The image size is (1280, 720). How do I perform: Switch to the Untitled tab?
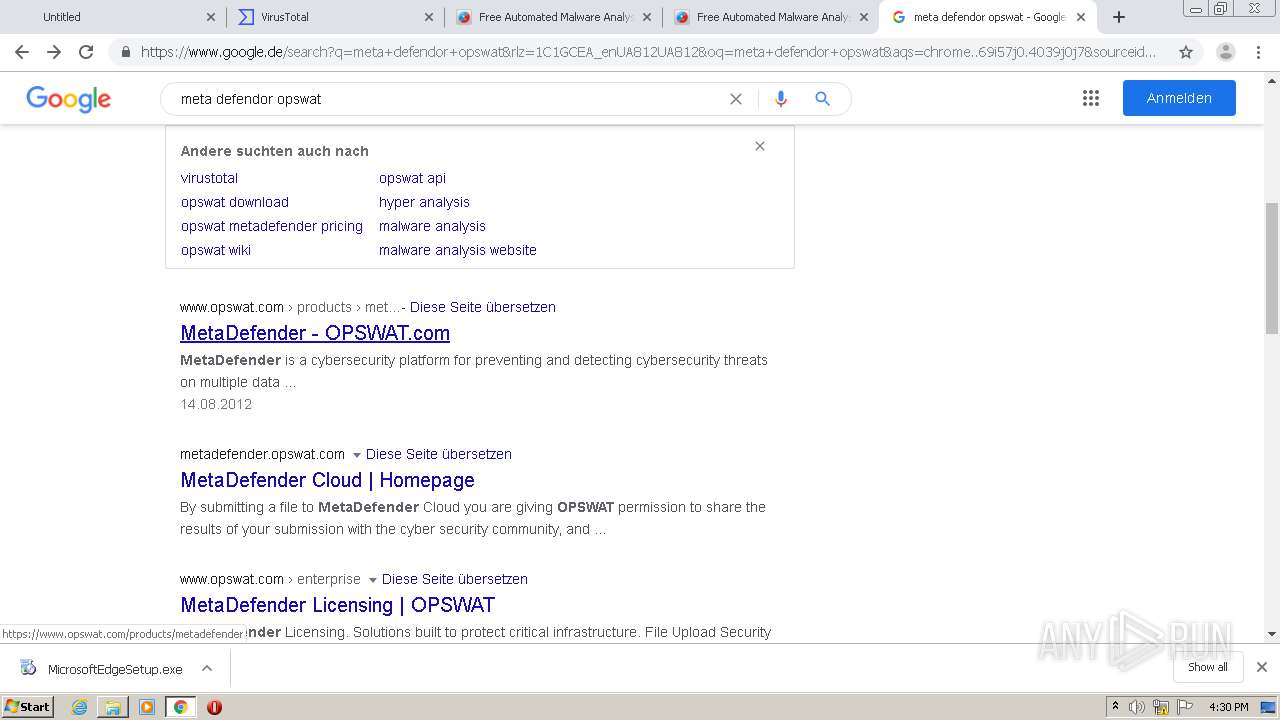pos(113,17)
